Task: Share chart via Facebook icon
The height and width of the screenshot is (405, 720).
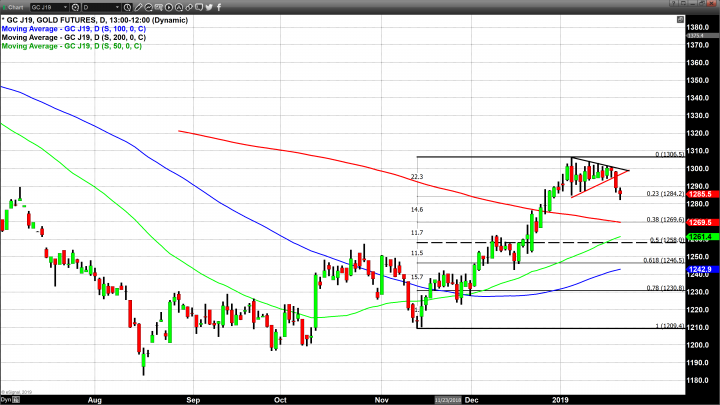Action: click(x=219, y=7)
